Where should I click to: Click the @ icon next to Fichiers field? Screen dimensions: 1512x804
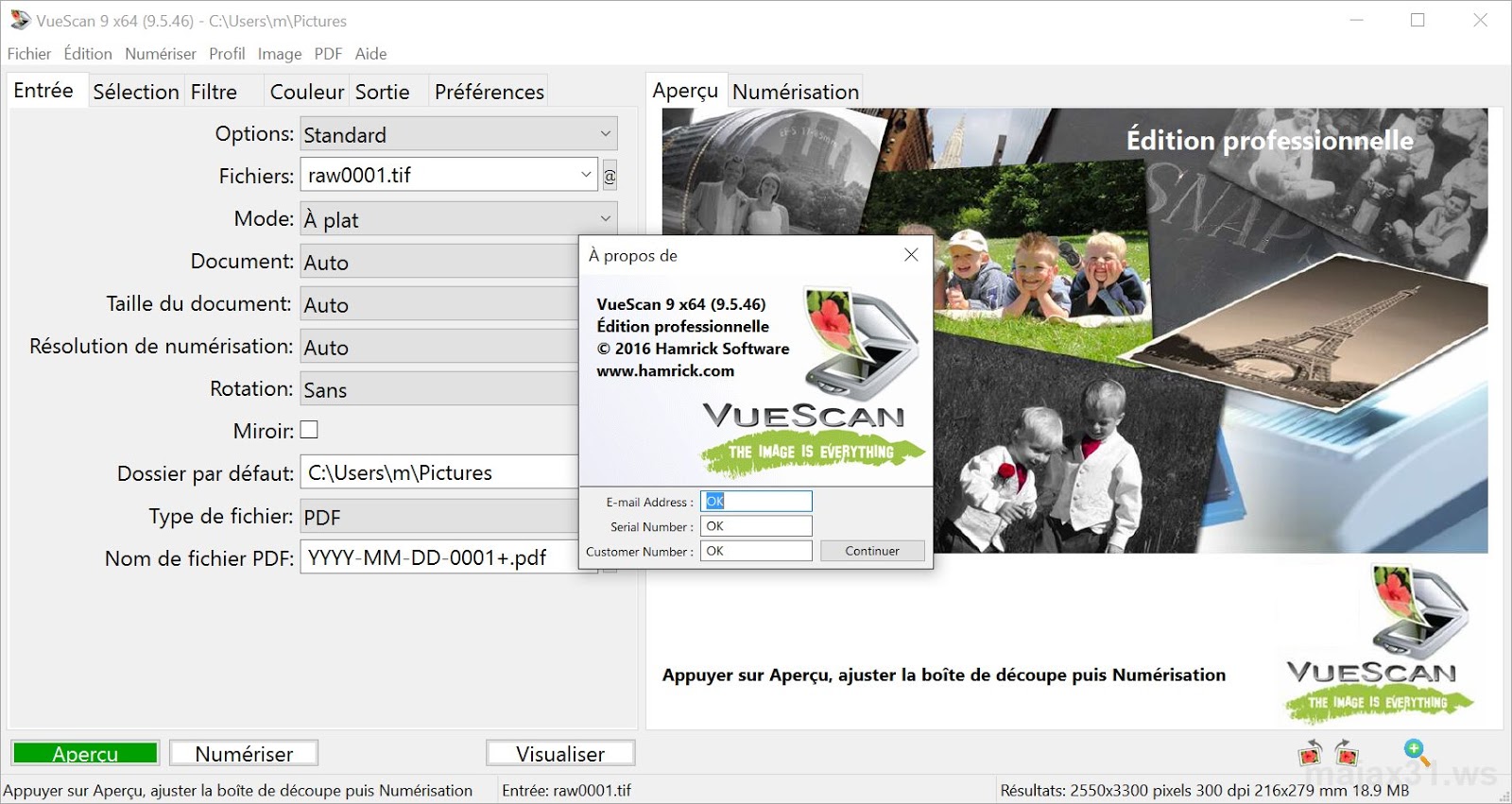[x=610, y=176]
